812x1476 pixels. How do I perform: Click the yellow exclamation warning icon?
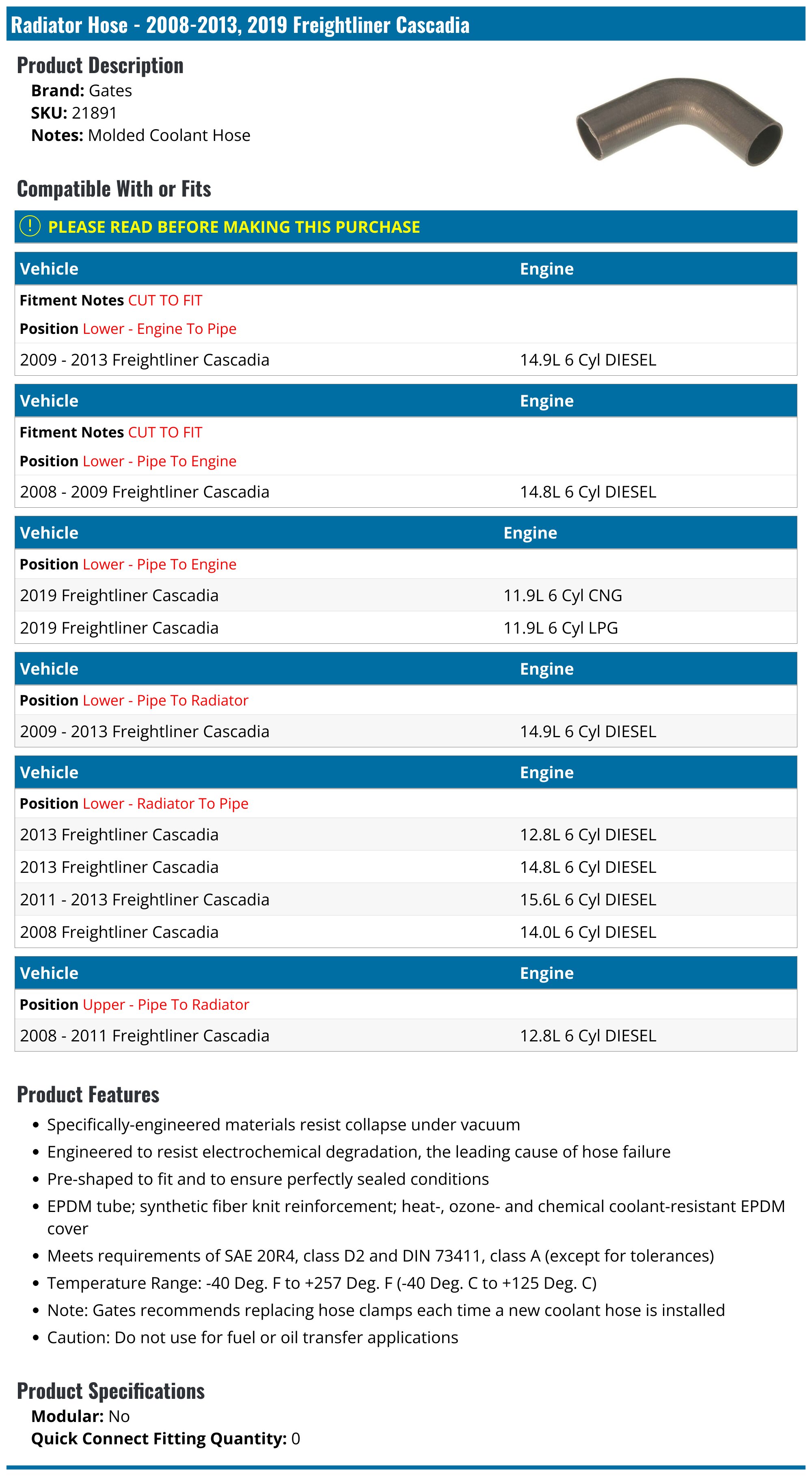click(x=30, y=226)
